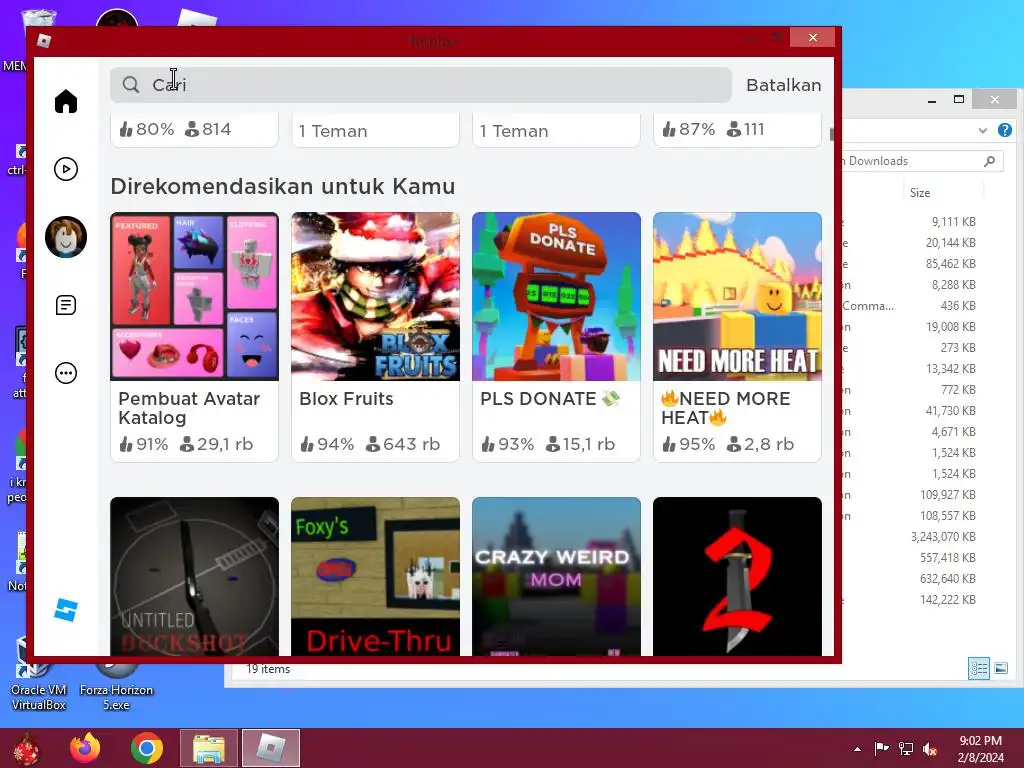Click the 19 items status text in Explorer
Viewport: 1024px width, 768px height.
(x=268, y=669)
